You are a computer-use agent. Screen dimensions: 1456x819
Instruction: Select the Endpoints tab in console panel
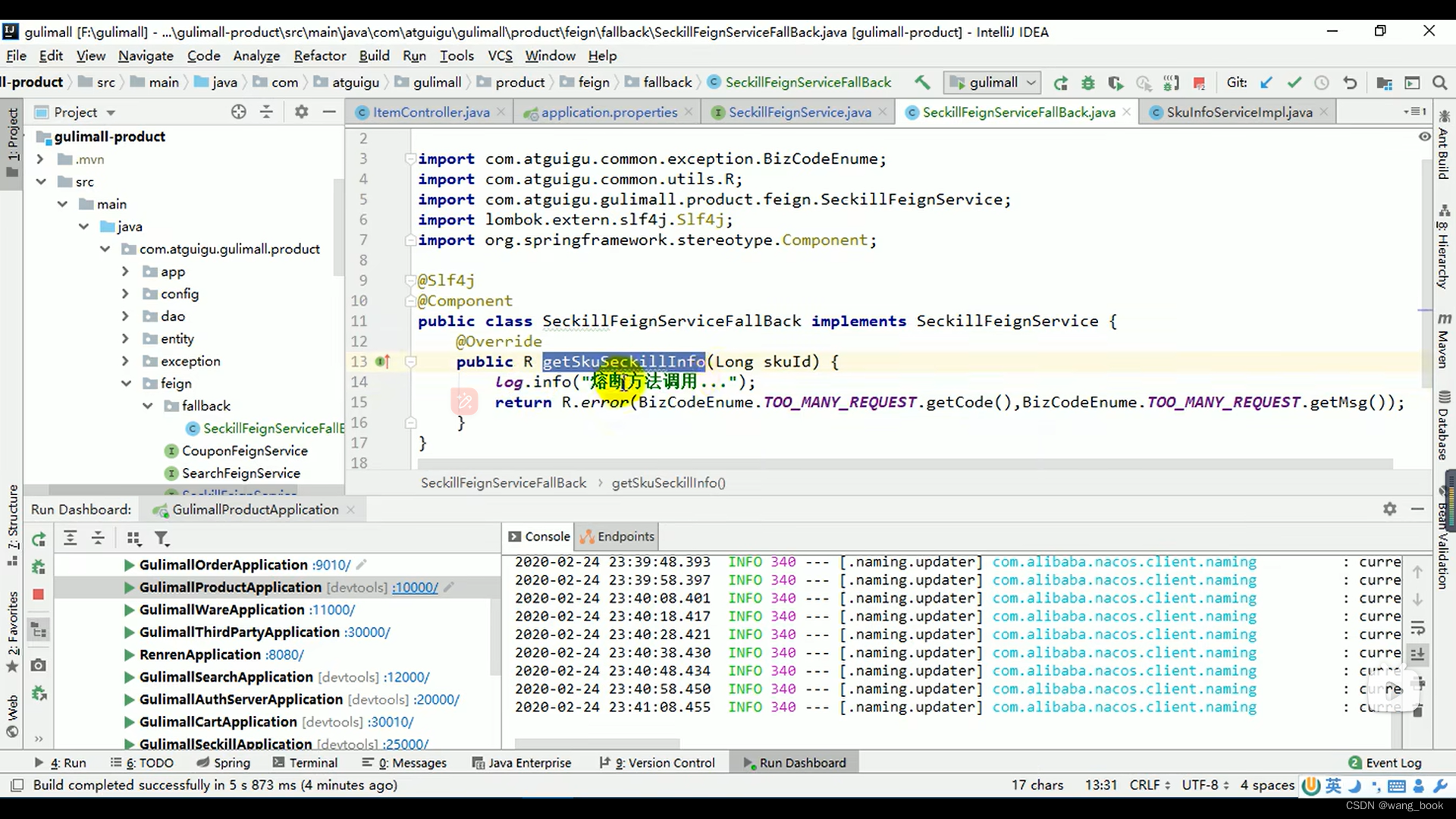pyautogui.click(x=620, y=536)
